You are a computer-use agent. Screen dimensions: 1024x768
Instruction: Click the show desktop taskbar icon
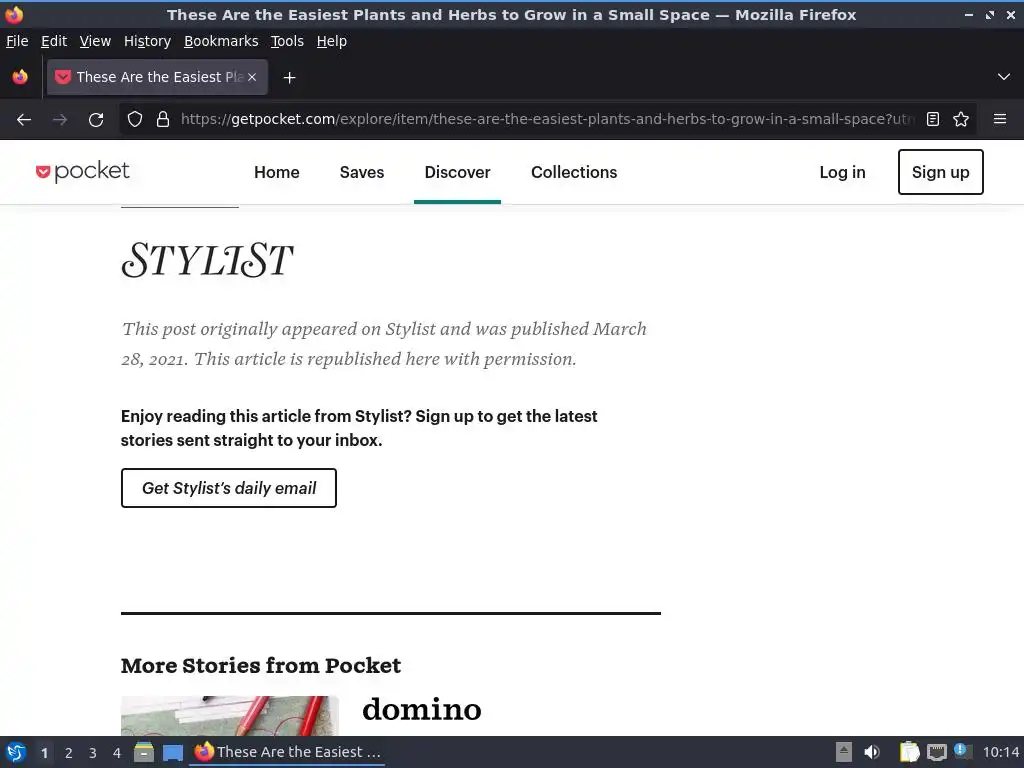(172, 752)
